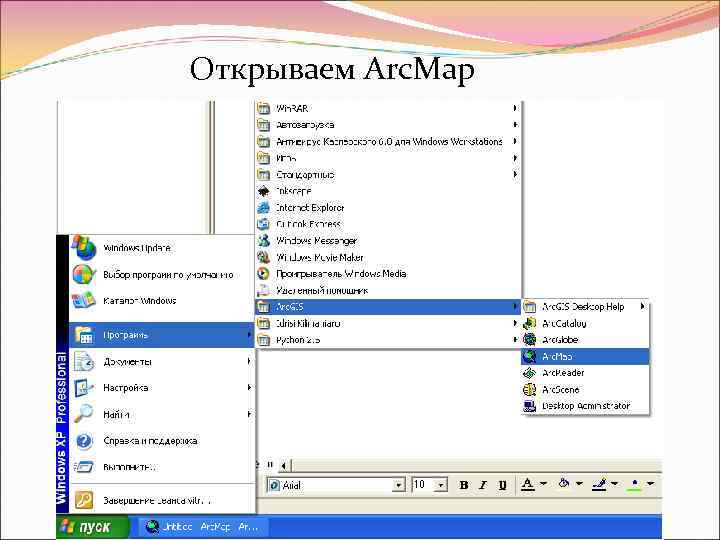
Task: Click the pause drawing button
Action: (270, 465)
